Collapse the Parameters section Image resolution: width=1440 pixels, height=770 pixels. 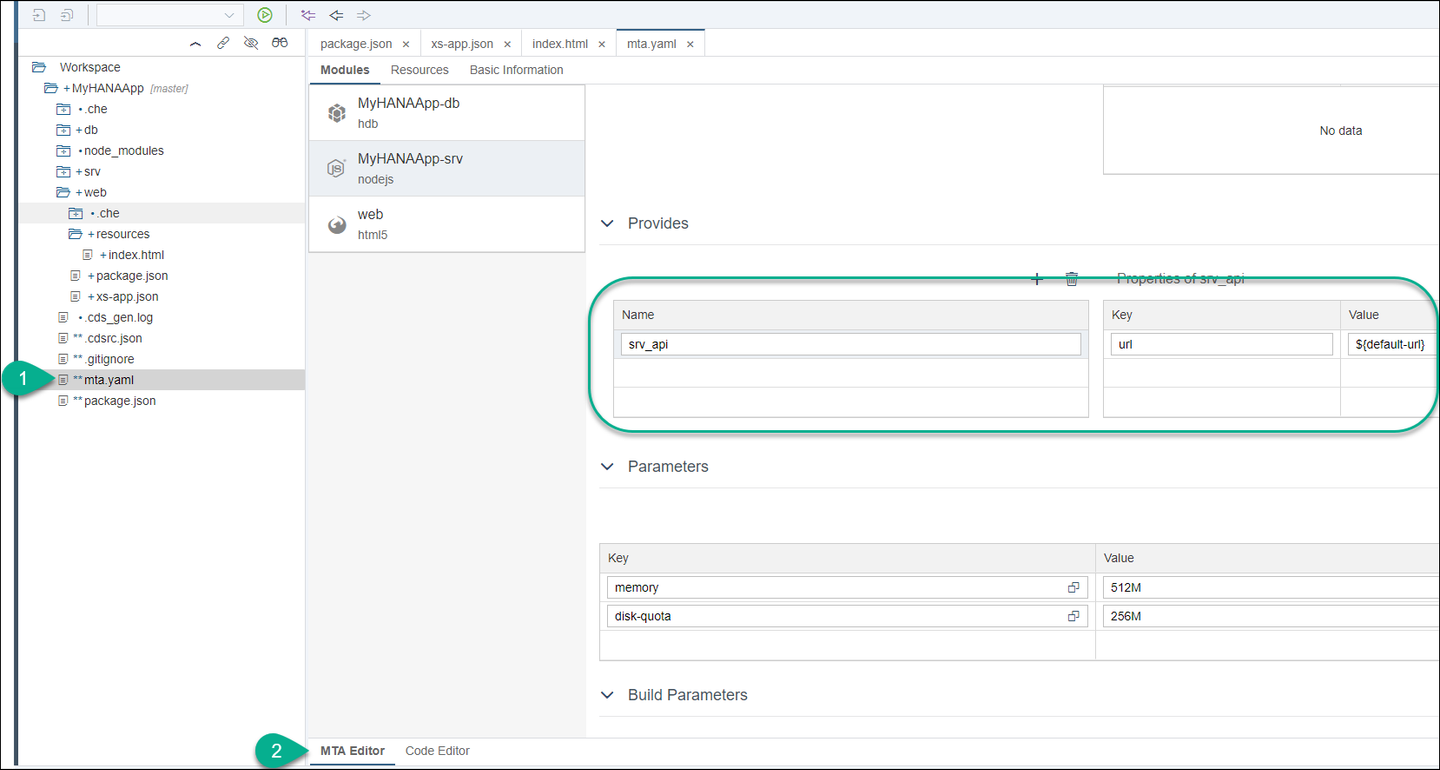tap(607, 466)
